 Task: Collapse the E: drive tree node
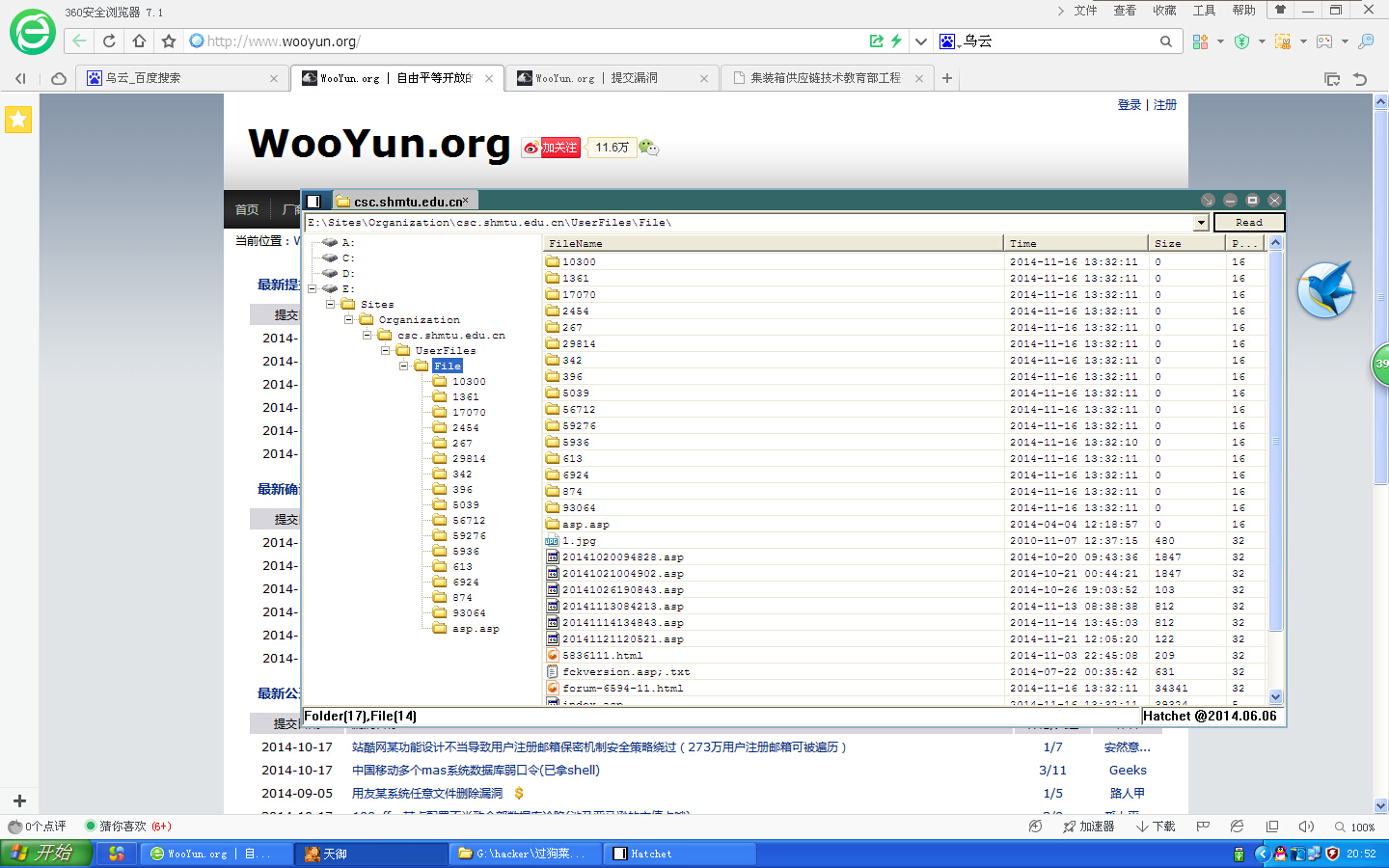313,288
